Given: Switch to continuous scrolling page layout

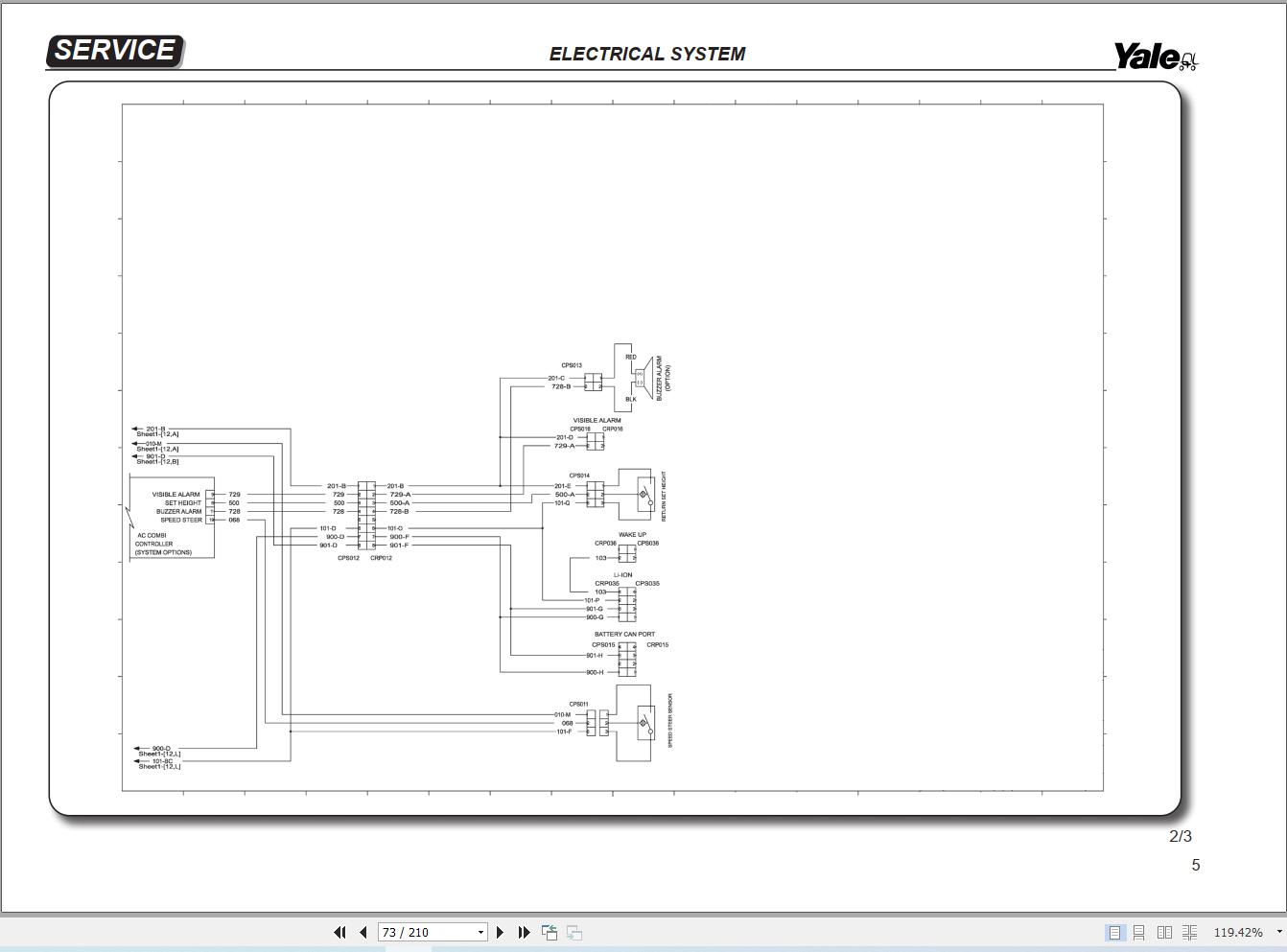Looking at the screenshot, I should pyautogui.click(x=1139, y=932).
